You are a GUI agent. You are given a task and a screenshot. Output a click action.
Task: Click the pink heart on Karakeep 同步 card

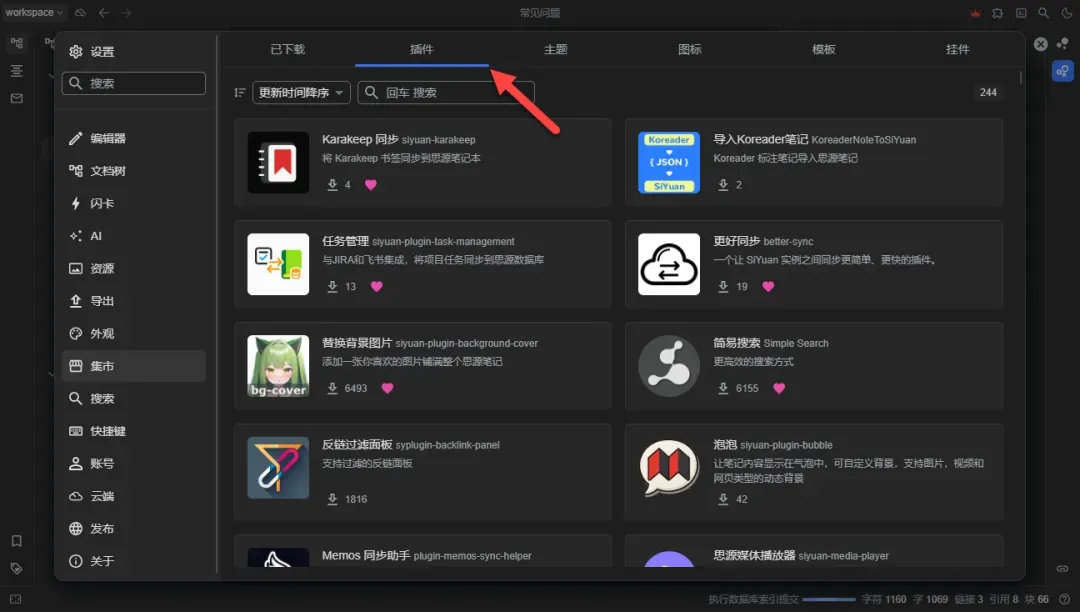pos(371,184)
